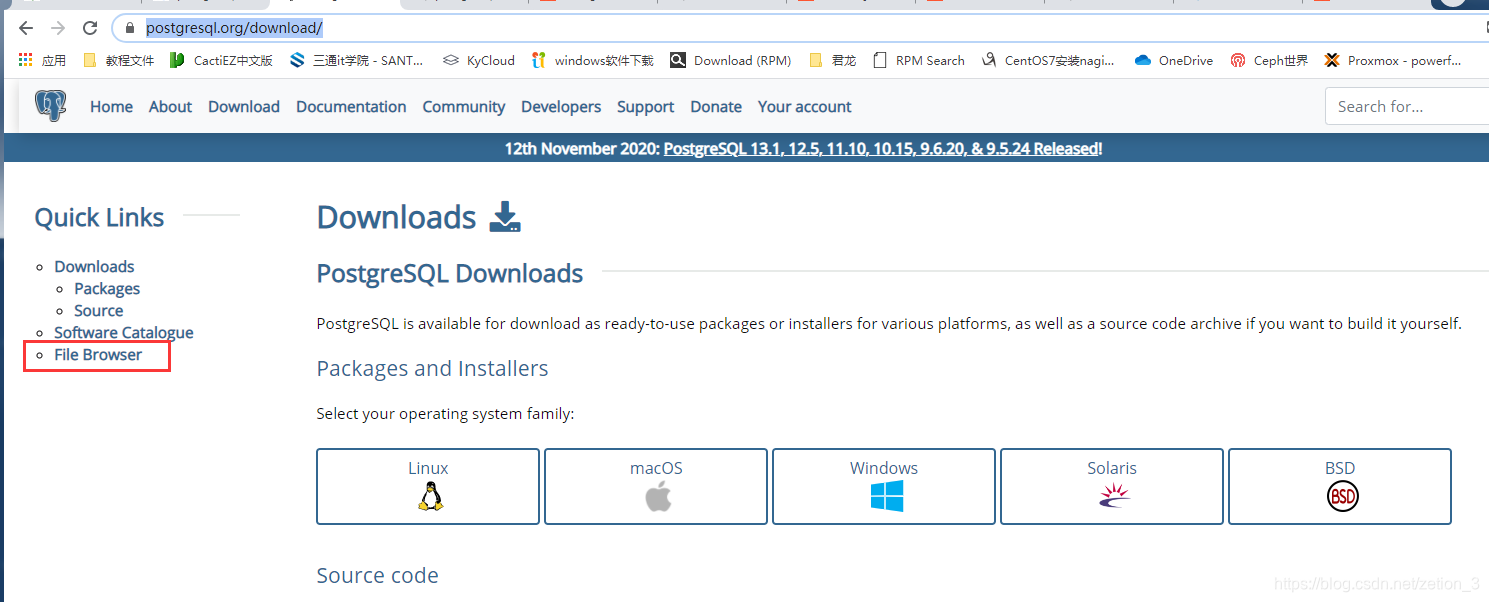Open the CentOS7安装nagi... bookmark

point(1048,60)
